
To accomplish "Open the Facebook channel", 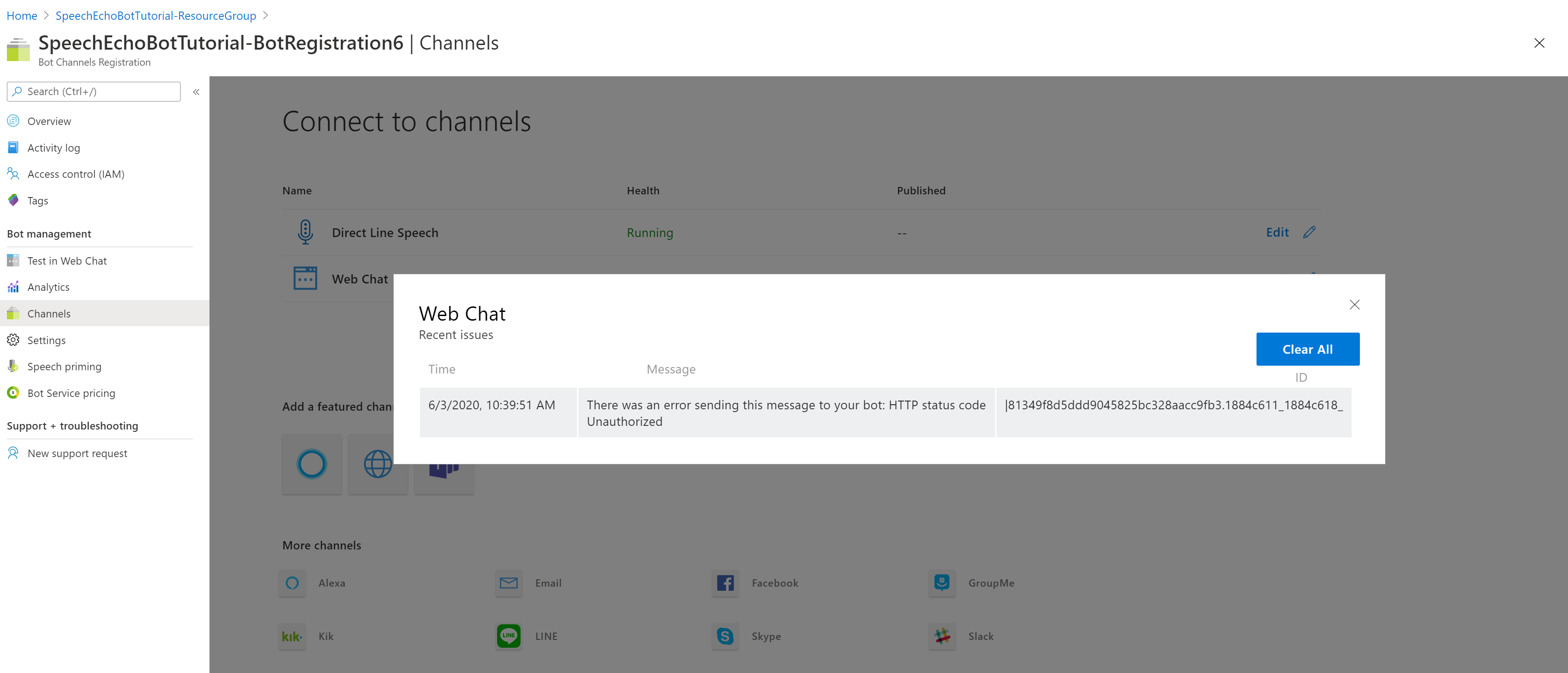I will (x=725, y=583).
